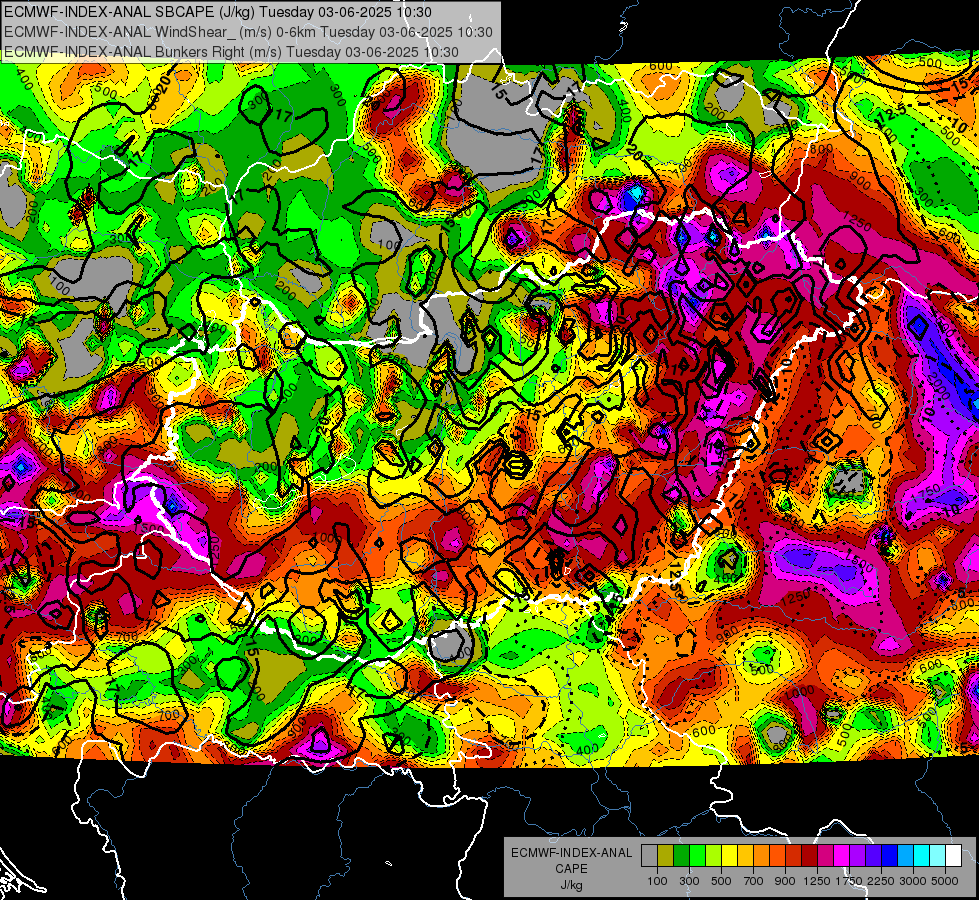Viewport: 979px width, 900px height.
Task: Click the pale cyan legend swatch left of 5000
Action: click(x=938, y=855)
